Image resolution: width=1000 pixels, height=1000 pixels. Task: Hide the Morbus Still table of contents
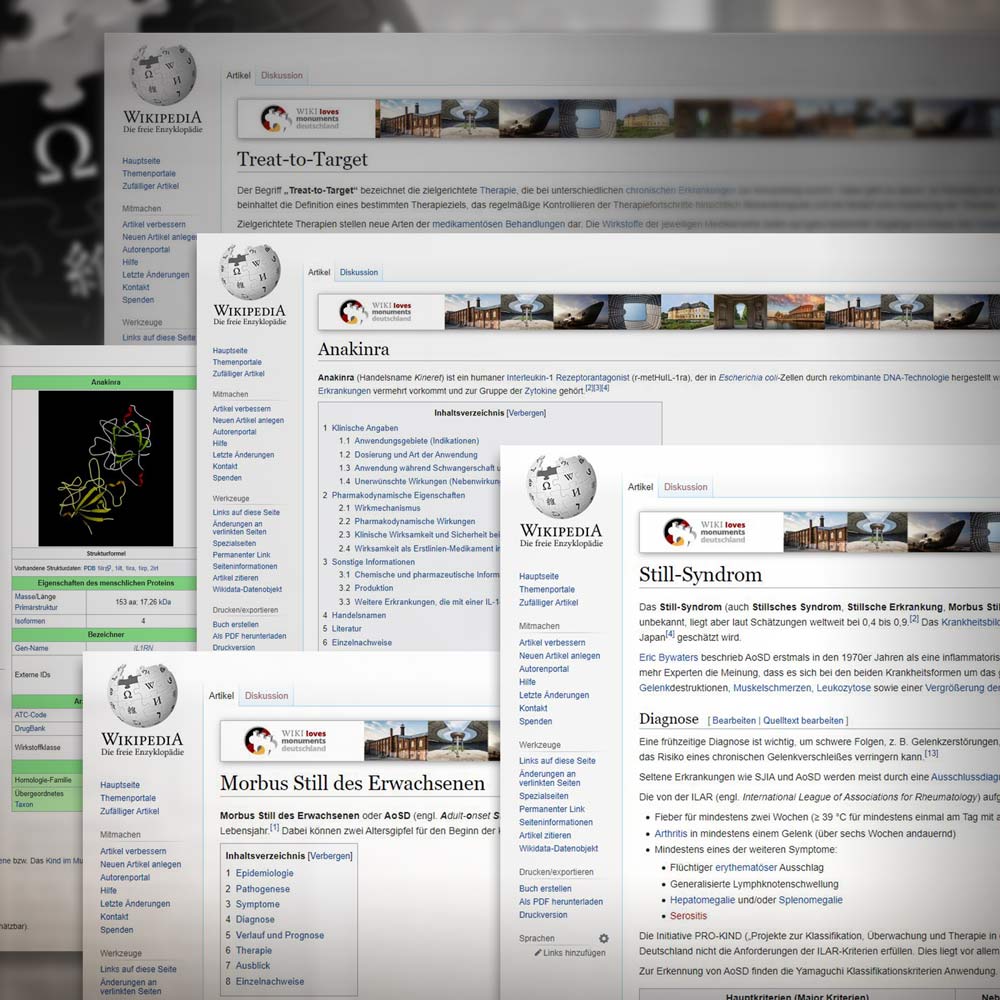tap(329, 856)
